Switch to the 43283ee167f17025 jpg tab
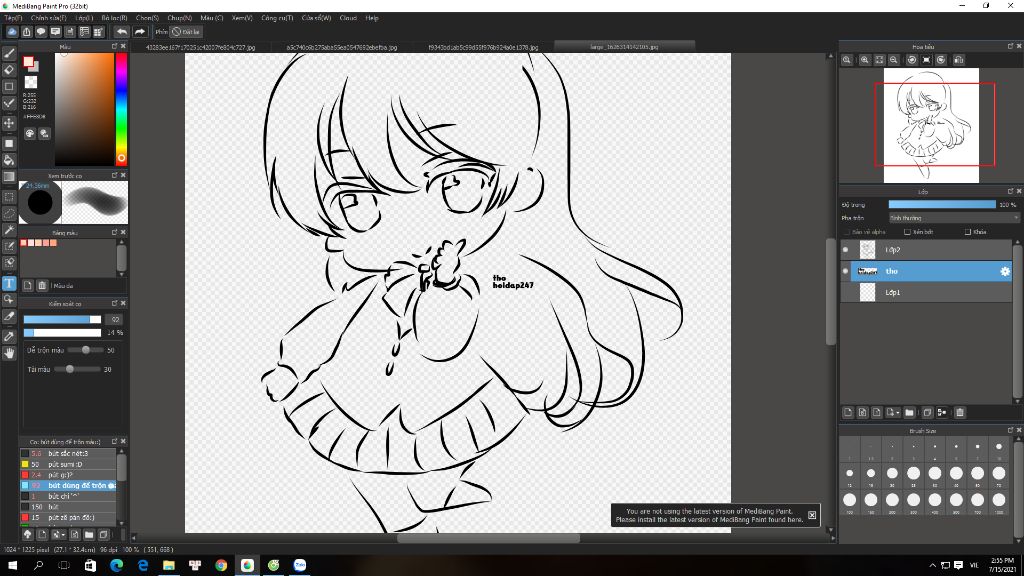This screenshot has width=1024, height=576. tap(200, 47)
